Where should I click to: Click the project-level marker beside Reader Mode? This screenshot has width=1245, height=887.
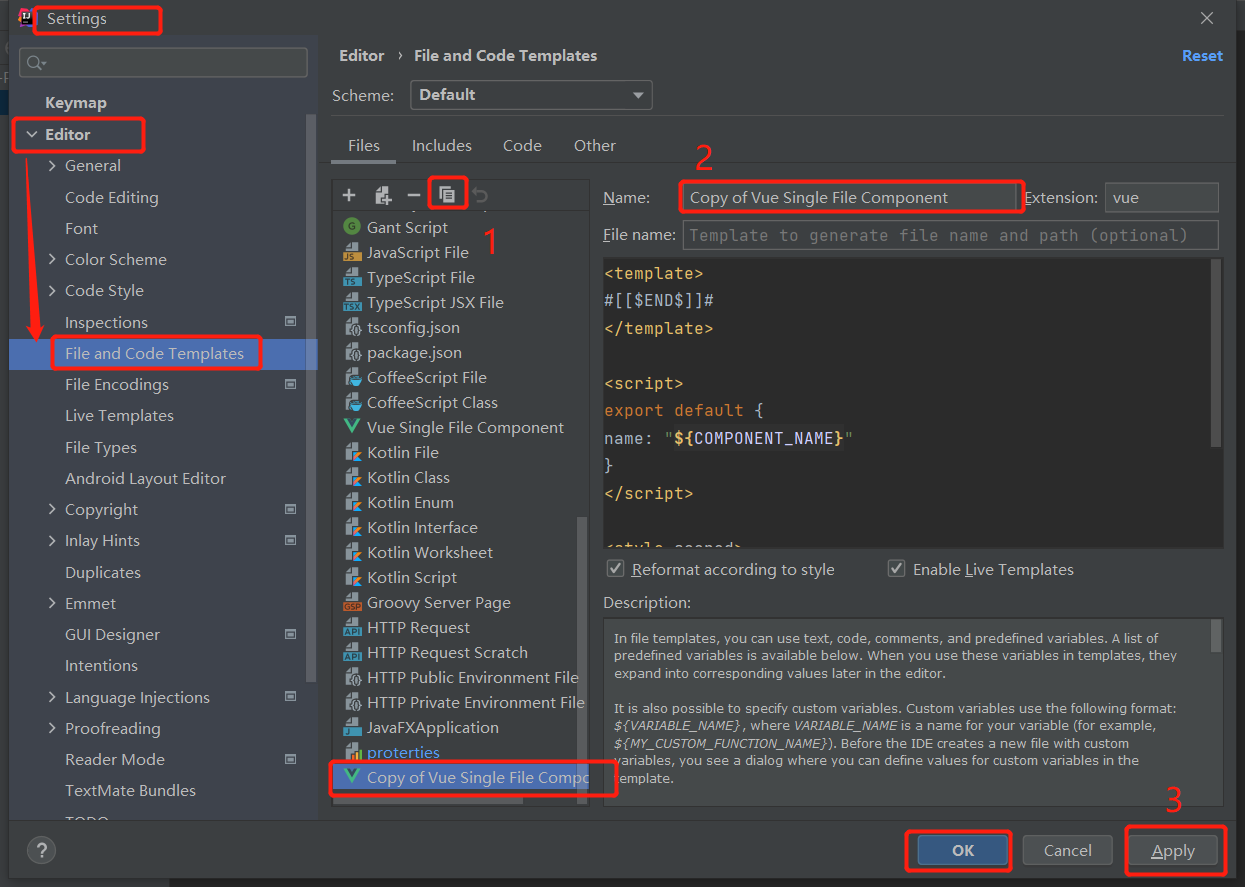tap(291, 759)
